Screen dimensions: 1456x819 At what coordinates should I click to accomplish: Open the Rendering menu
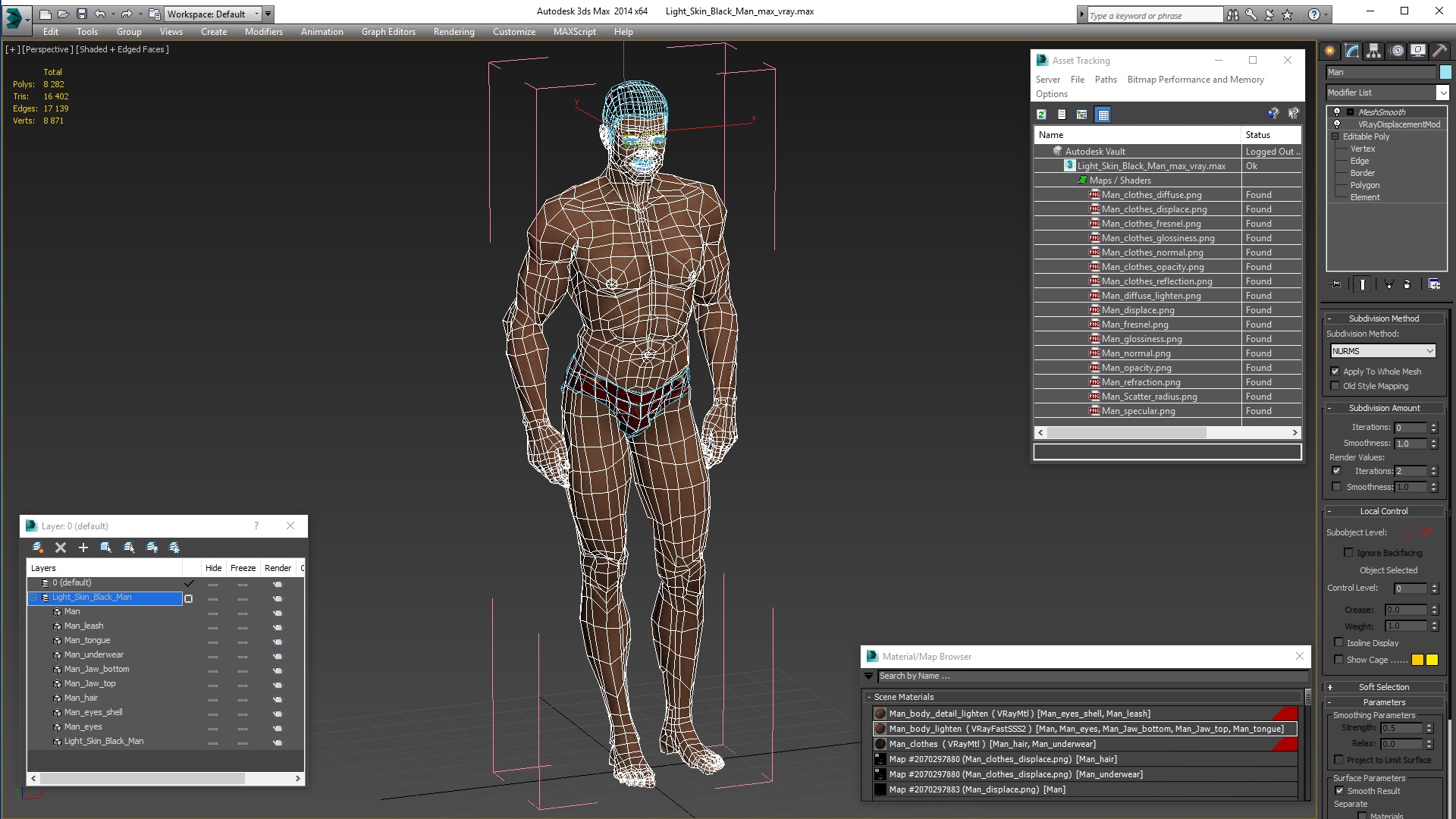453,32
